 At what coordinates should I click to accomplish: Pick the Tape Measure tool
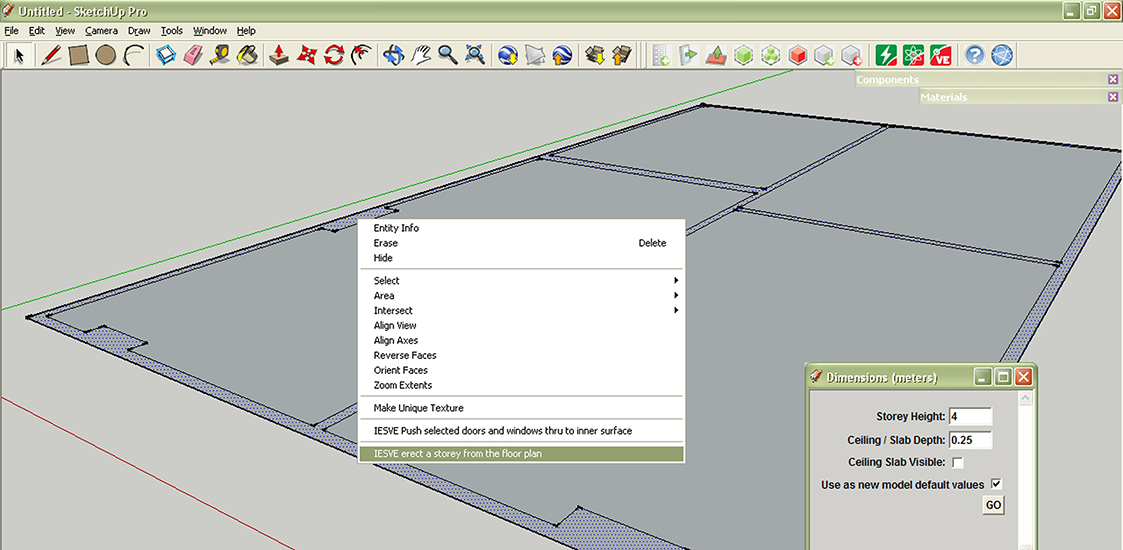tap(221, 55)
